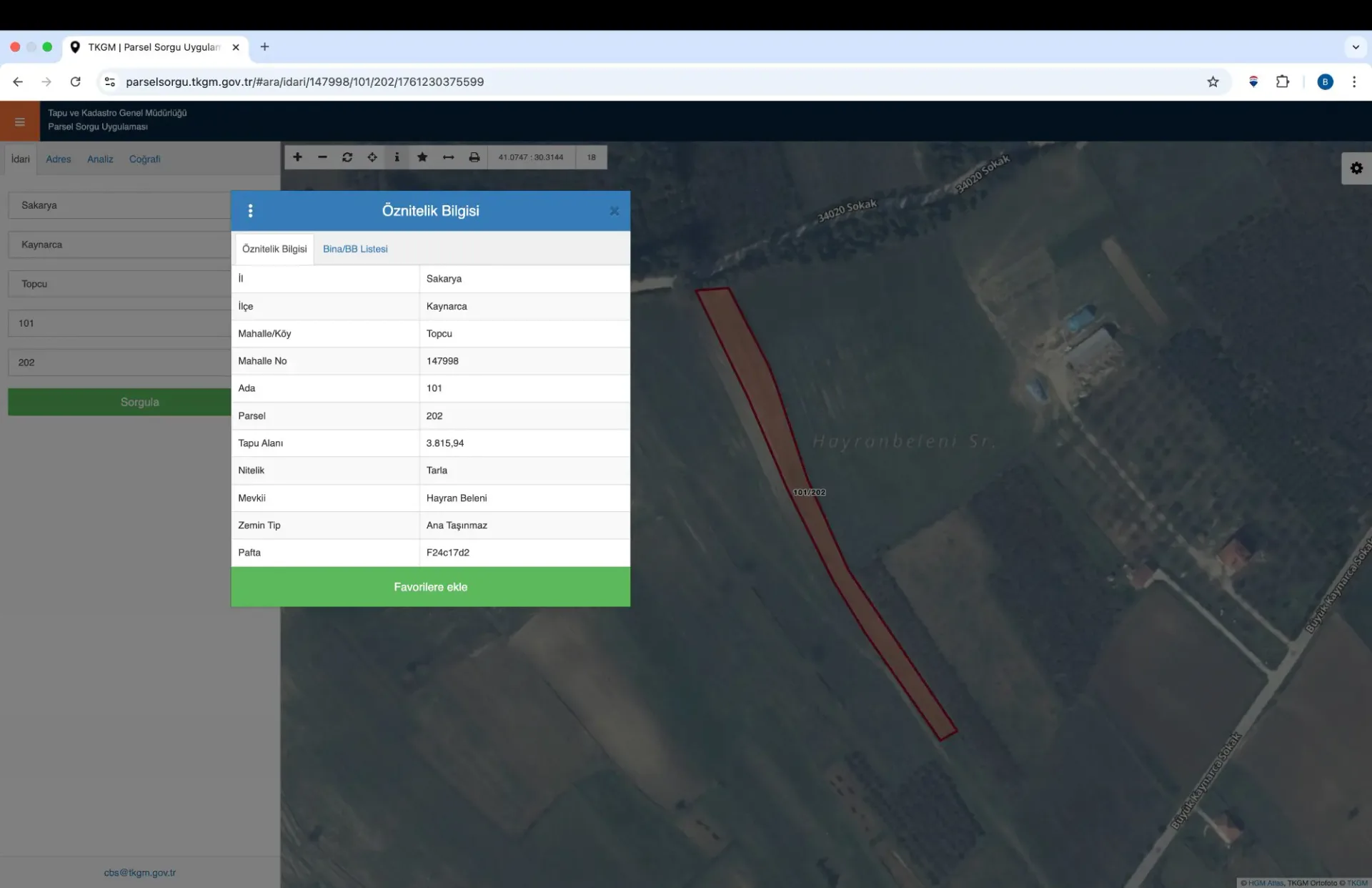Open map settings gear icon
This screenshot has height=888, width=1372.
click(1356, 168)
